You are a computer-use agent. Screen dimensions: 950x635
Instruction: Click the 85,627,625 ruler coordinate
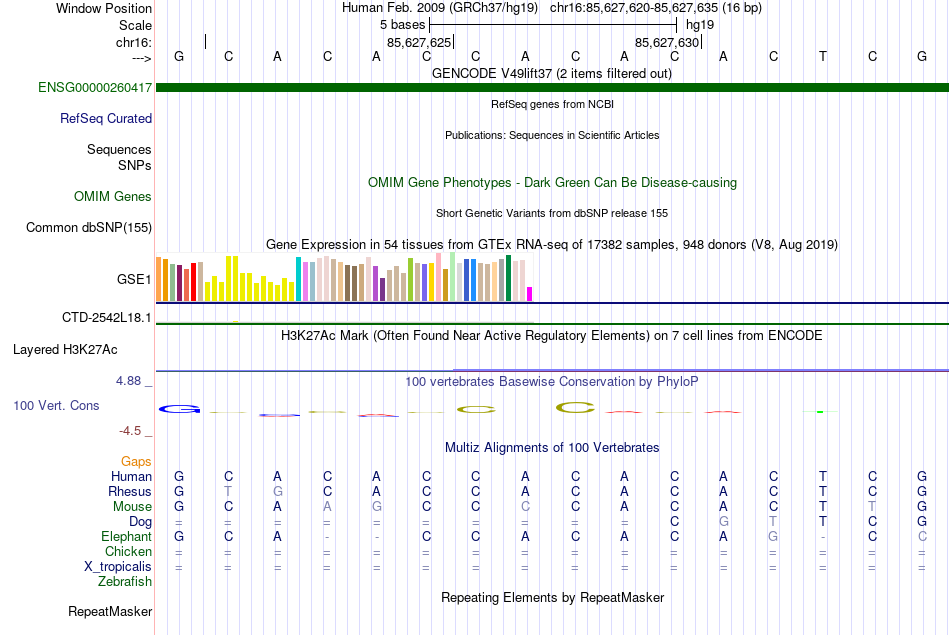(419, 42)
